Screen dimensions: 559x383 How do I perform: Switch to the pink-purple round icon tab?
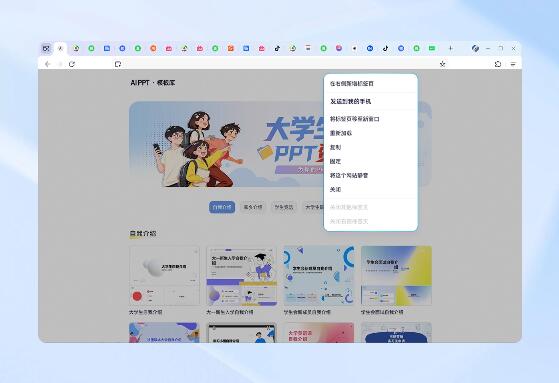pos(339,48)
